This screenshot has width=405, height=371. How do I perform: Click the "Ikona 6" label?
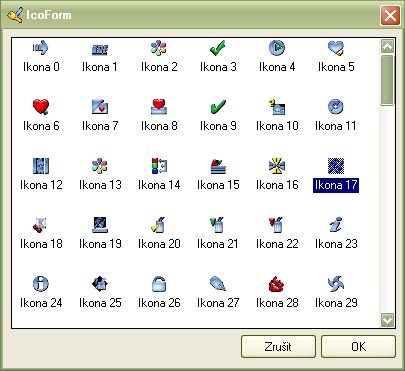(41, 126)
